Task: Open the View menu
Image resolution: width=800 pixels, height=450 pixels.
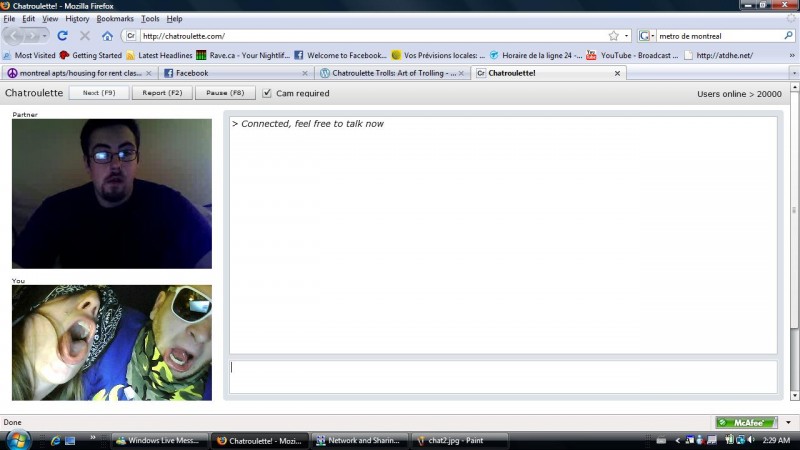Action: [50, 18]
